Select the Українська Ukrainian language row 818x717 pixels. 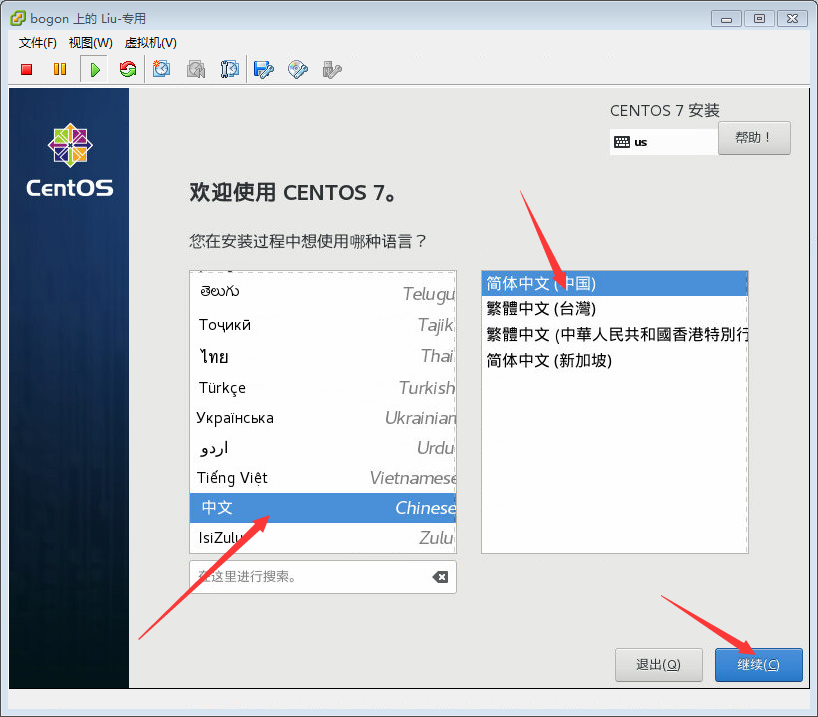(x=322, y=417)
